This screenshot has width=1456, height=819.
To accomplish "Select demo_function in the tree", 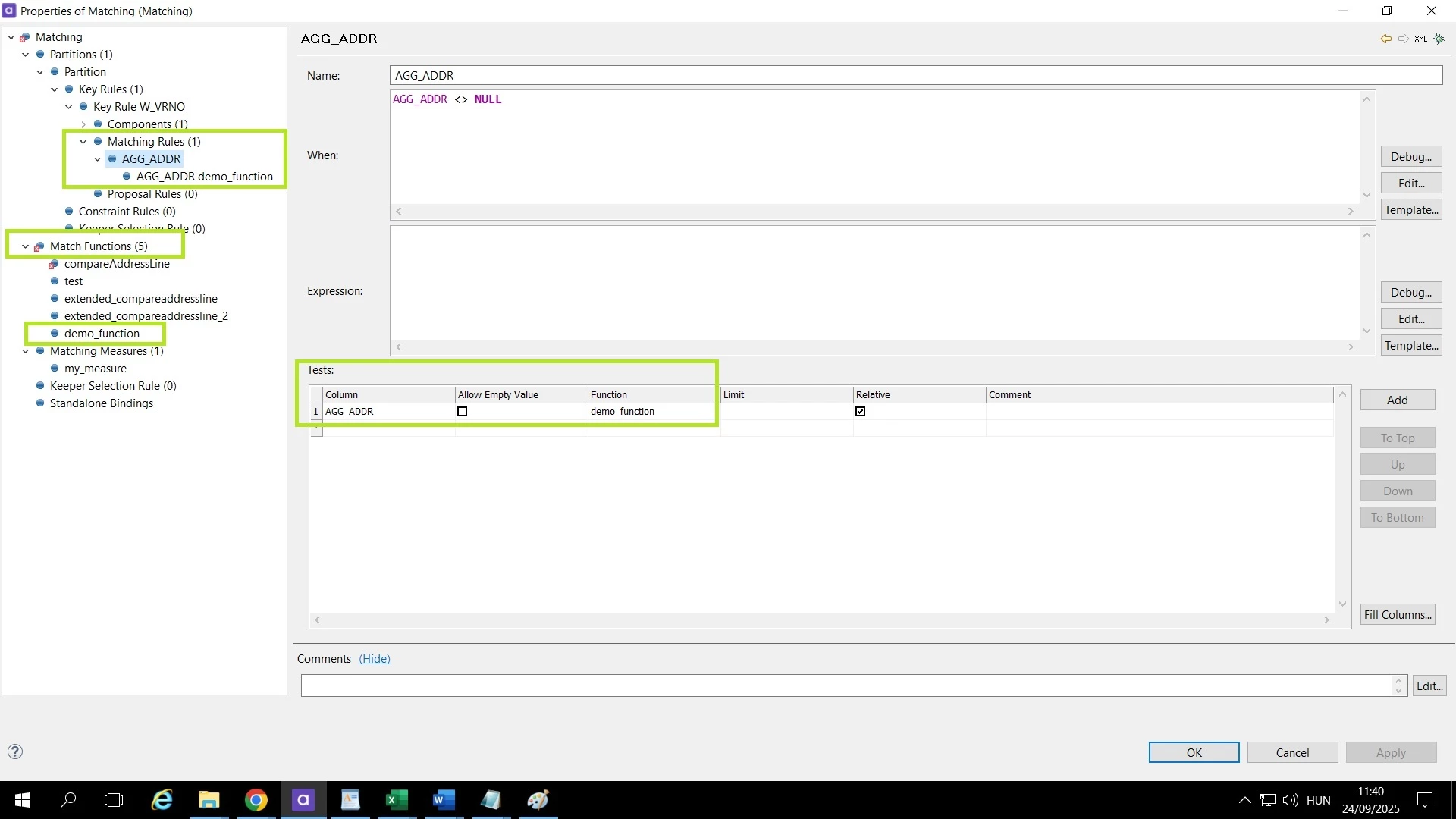I will coord(102,334).
